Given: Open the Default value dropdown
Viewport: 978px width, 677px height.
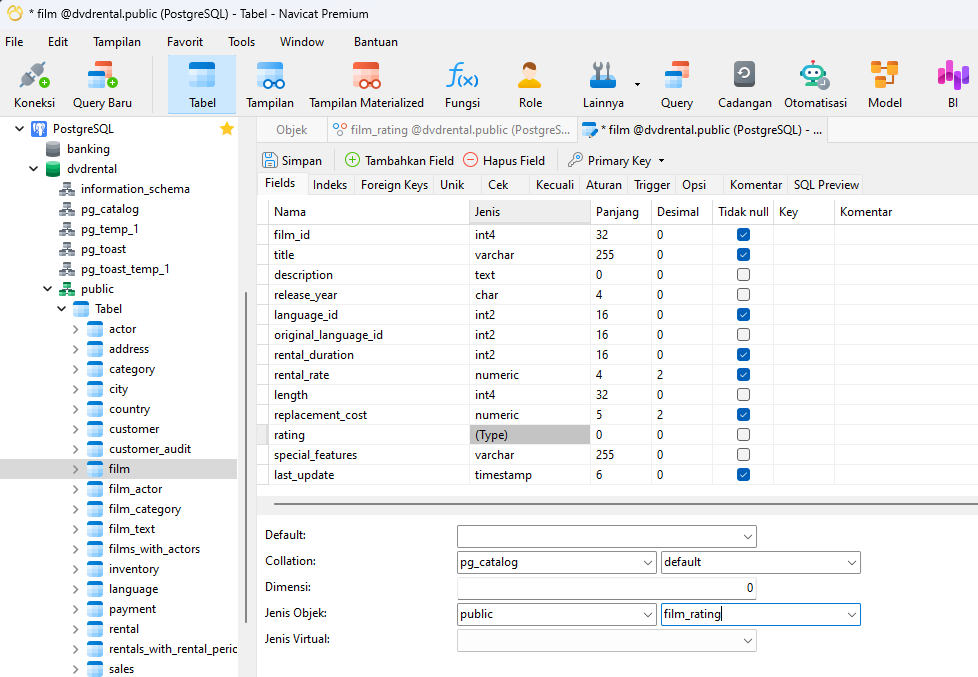Looking at the screenshot, I should [x=747, y=536].
